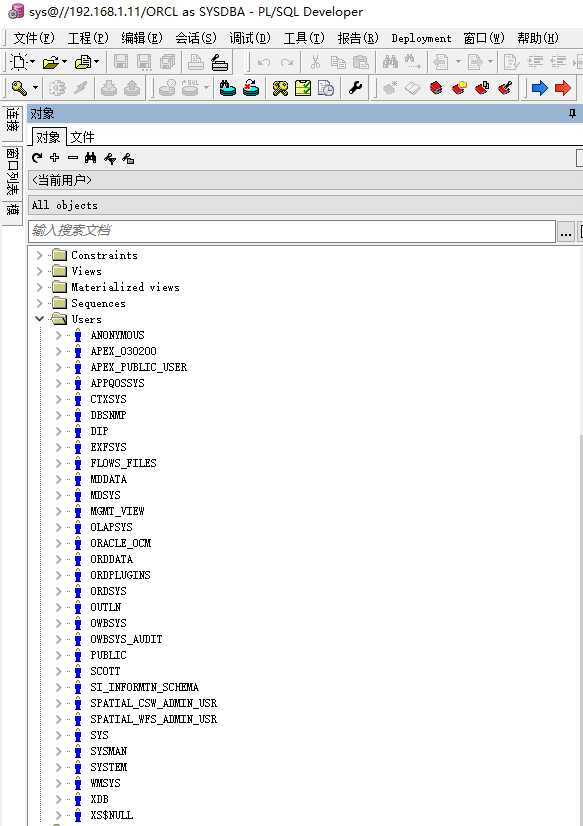This screenshot has height=826, width=583.
Task: Expand the ANONYMOUS user node
Action: click(x=58, y=335)
